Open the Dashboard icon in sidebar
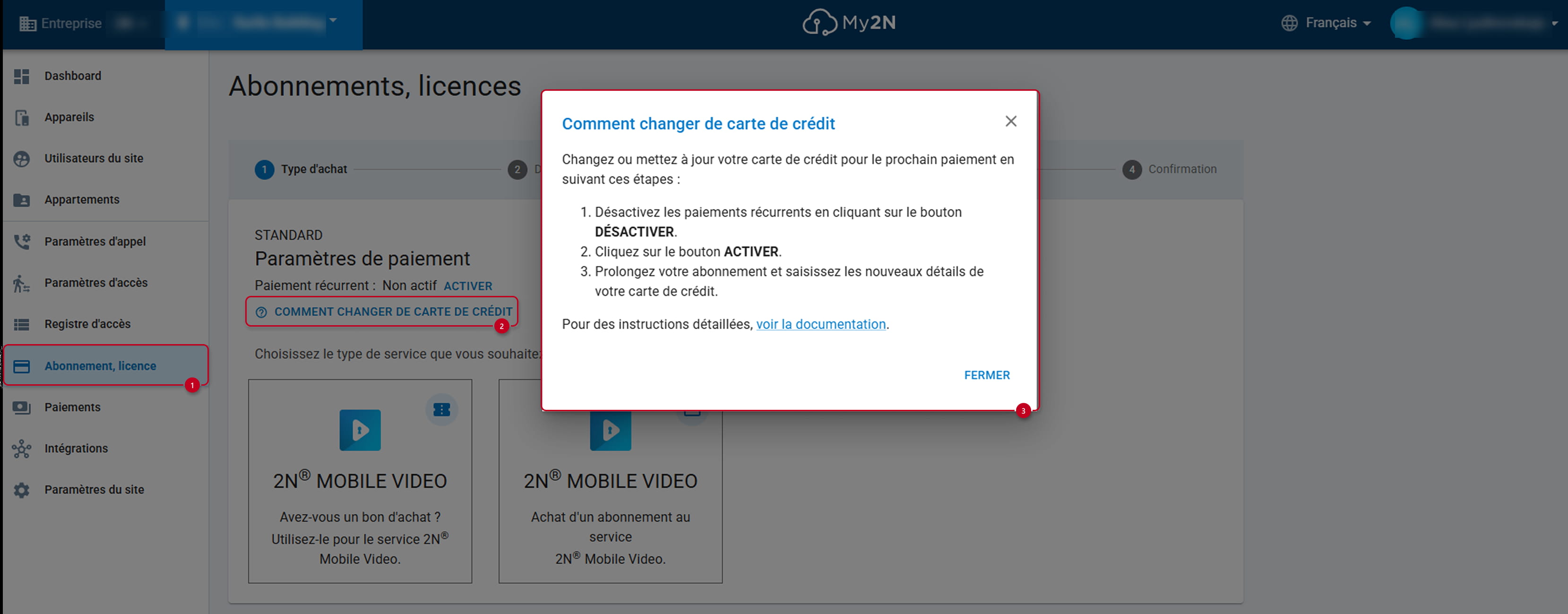Viewport: 1568px width, 614px height. [22, 76]
